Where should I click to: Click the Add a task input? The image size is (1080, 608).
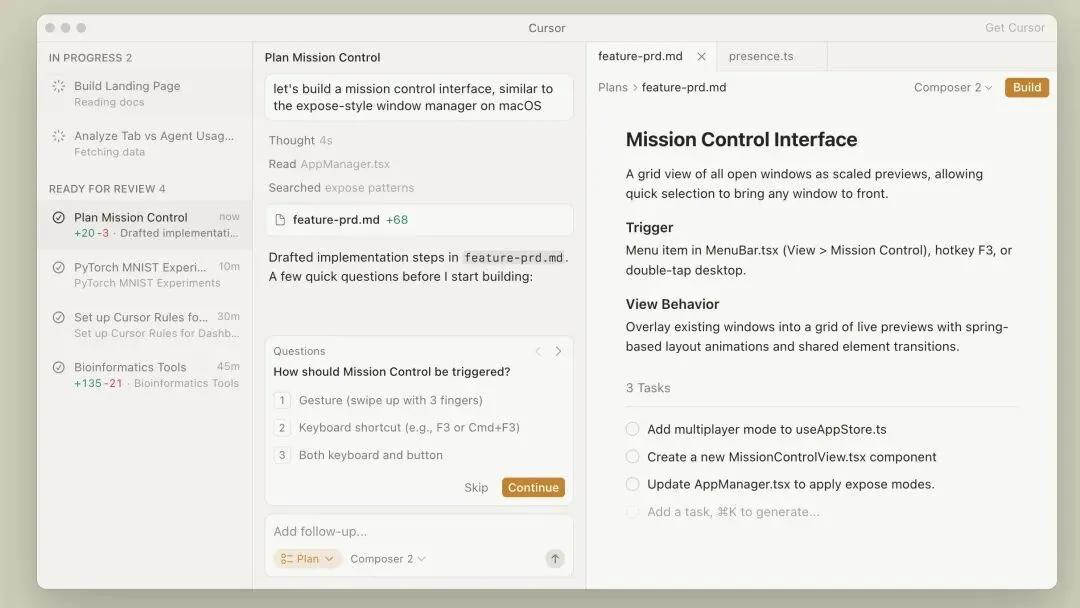click(733, 512)
